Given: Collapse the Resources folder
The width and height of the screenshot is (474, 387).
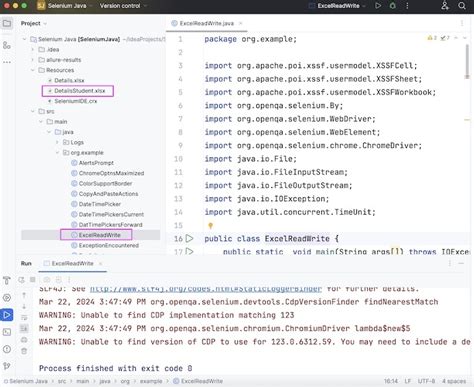Looking at the screenshot, I should pyautogui.click(x=33, y=70).
